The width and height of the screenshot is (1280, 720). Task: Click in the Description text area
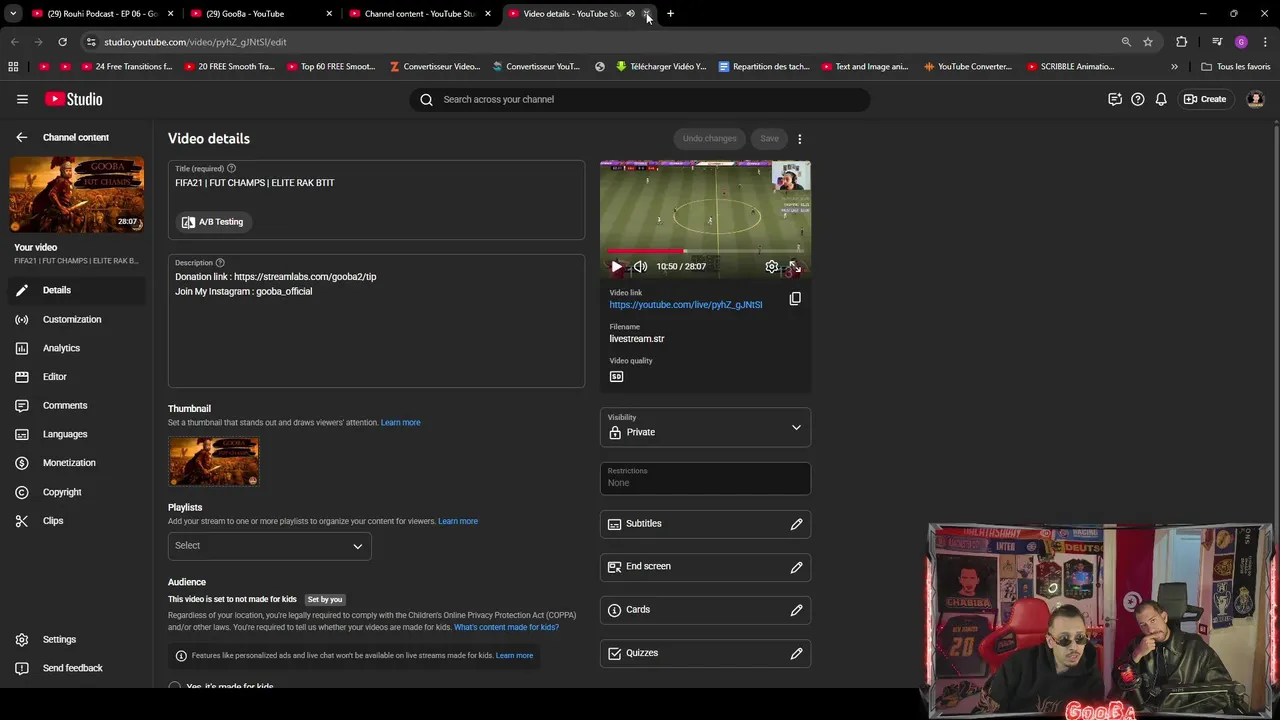click(376, 321)
